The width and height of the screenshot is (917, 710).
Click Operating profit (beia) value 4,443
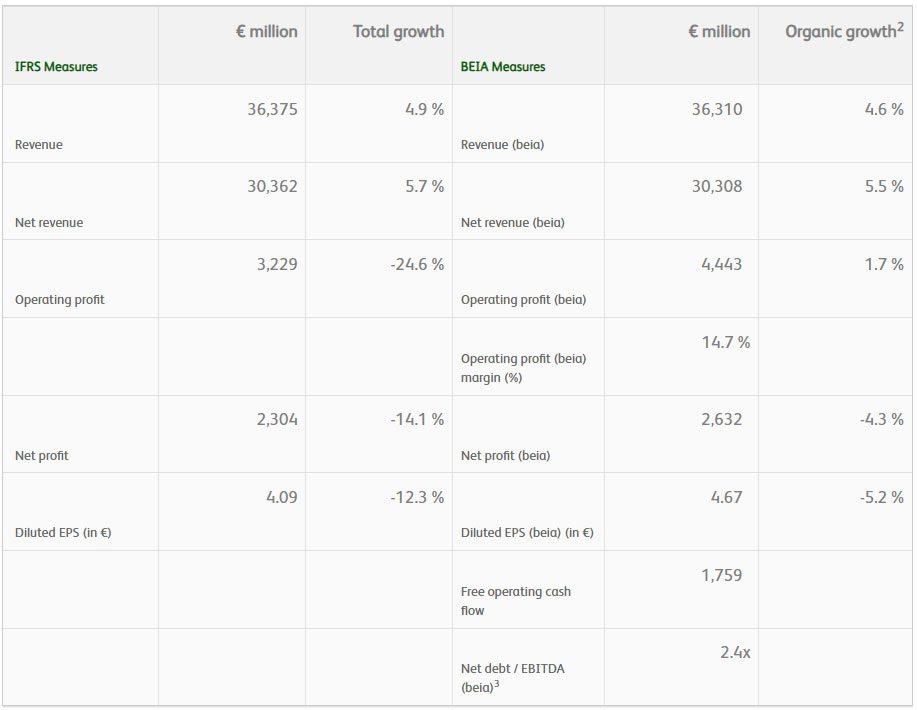tap(722, 264)
